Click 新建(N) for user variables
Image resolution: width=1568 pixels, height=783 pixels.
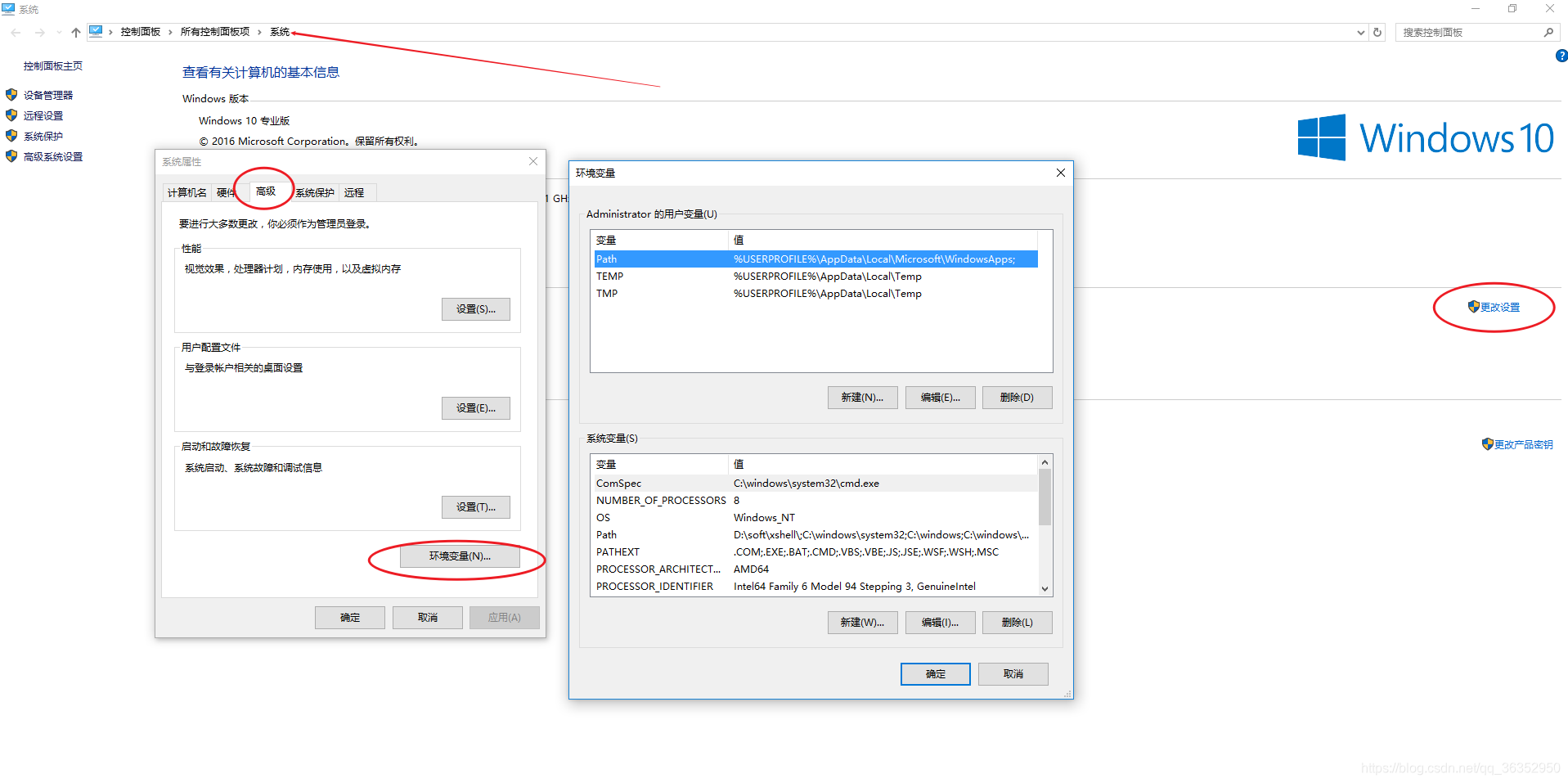pos(862,398)
